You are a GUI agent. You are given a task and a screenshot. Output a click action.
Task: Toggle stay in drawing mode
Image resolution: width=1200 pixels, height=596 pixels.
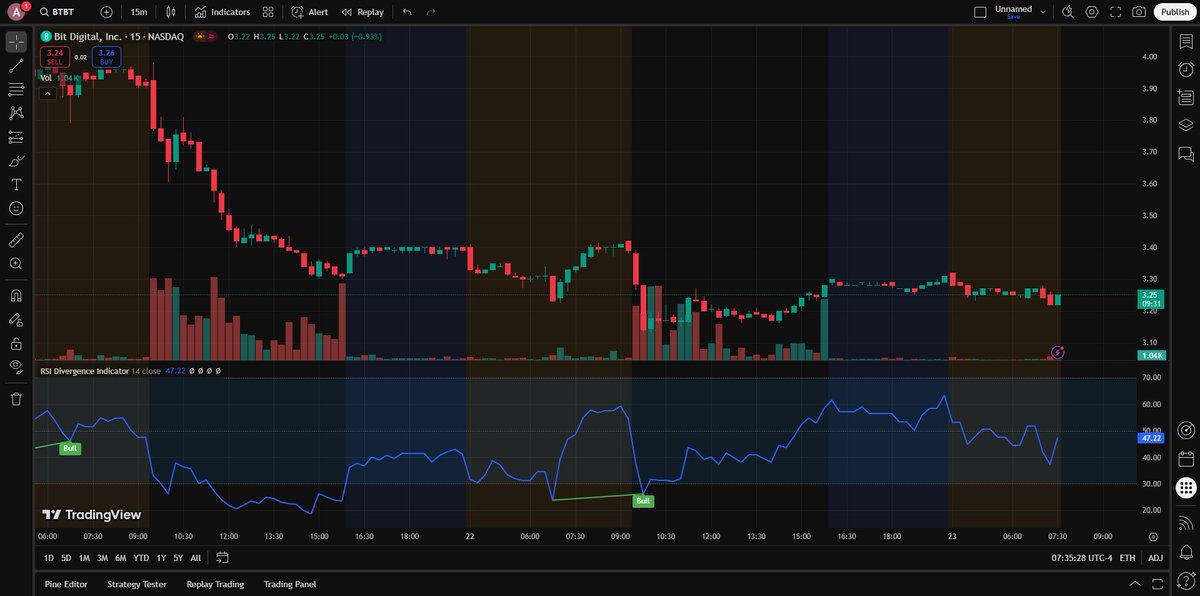pos(16,320)
